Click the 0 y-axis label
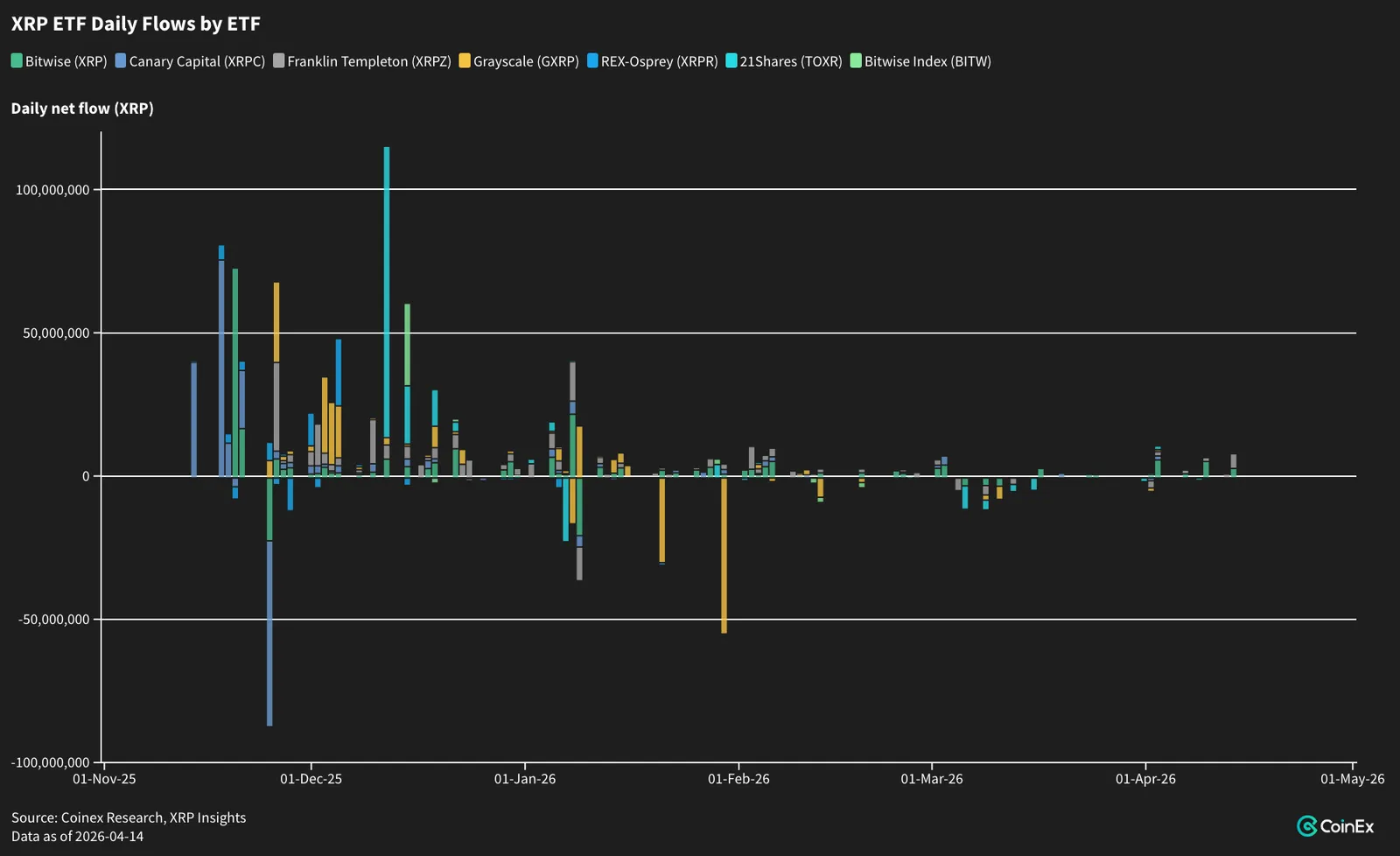This screenshot has width=1400, height=856. pos(86,476)
